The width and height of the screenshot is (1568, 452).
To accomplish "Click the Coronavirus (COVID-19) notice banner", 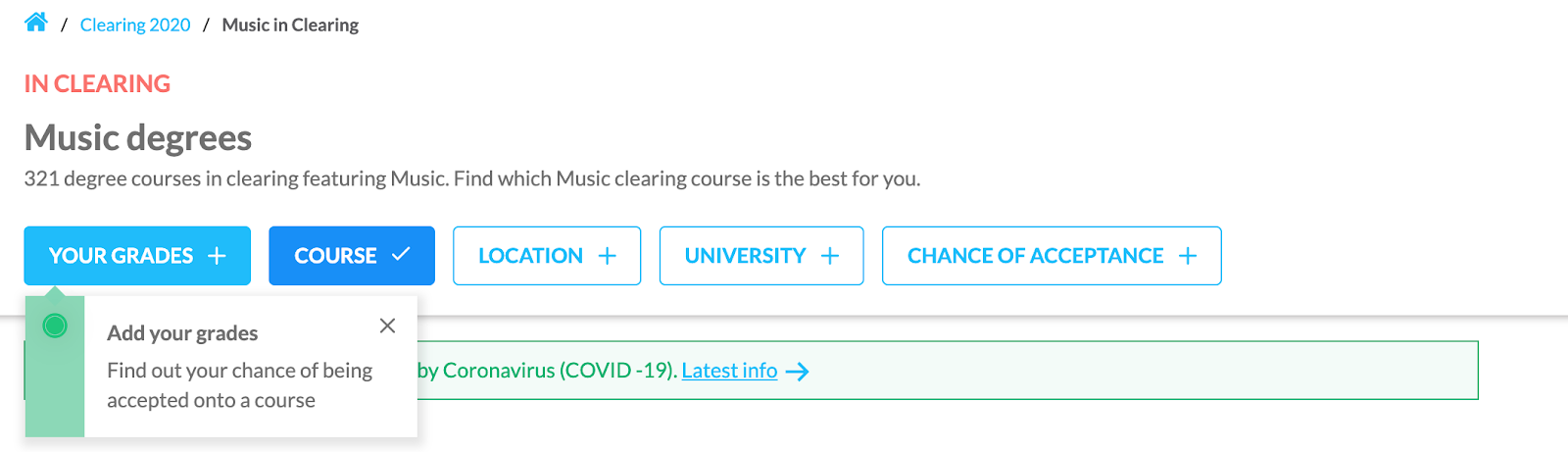I will pyautogui.click(x=751, y=371).
